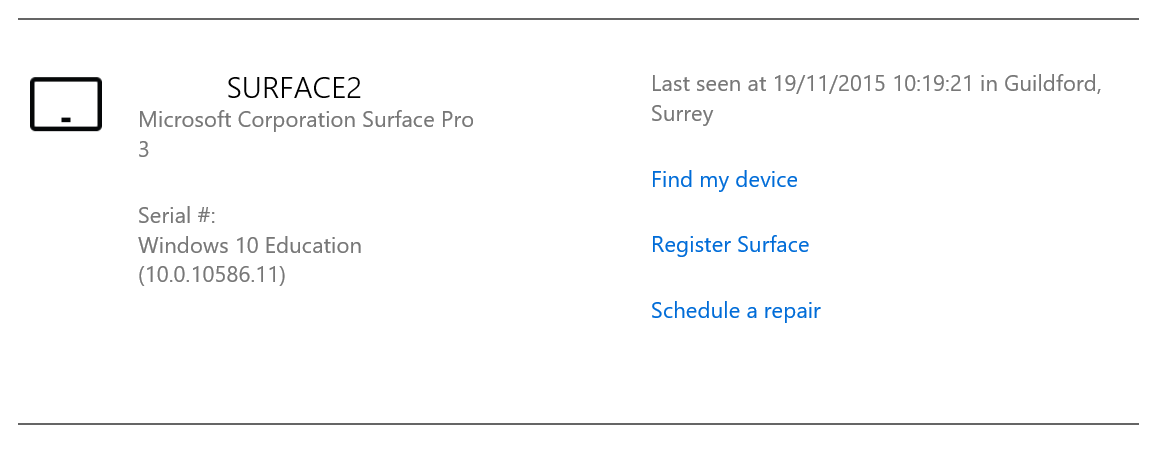This screenshot has height=449, width=1158.
Task: Click the tablet device icon
Action: point(66,104)
